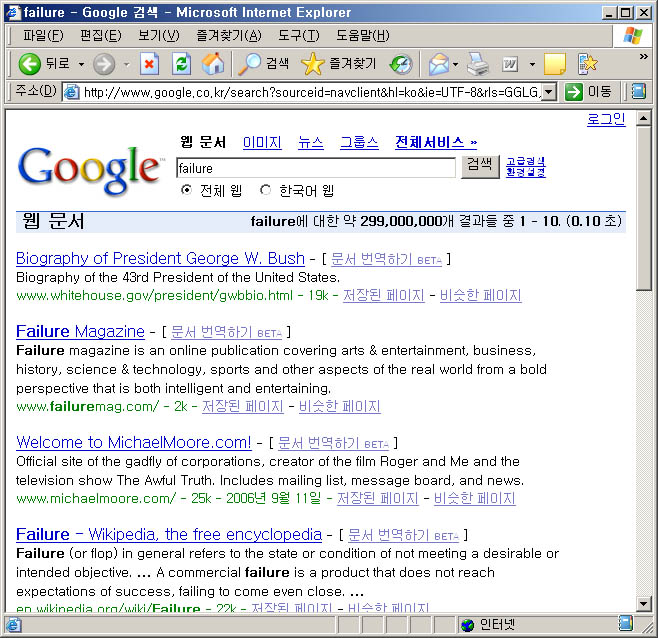Screen dimensions: 658x638
Task: Open 비슷한 페이지 for failuremag.com result
Action: 339,406
